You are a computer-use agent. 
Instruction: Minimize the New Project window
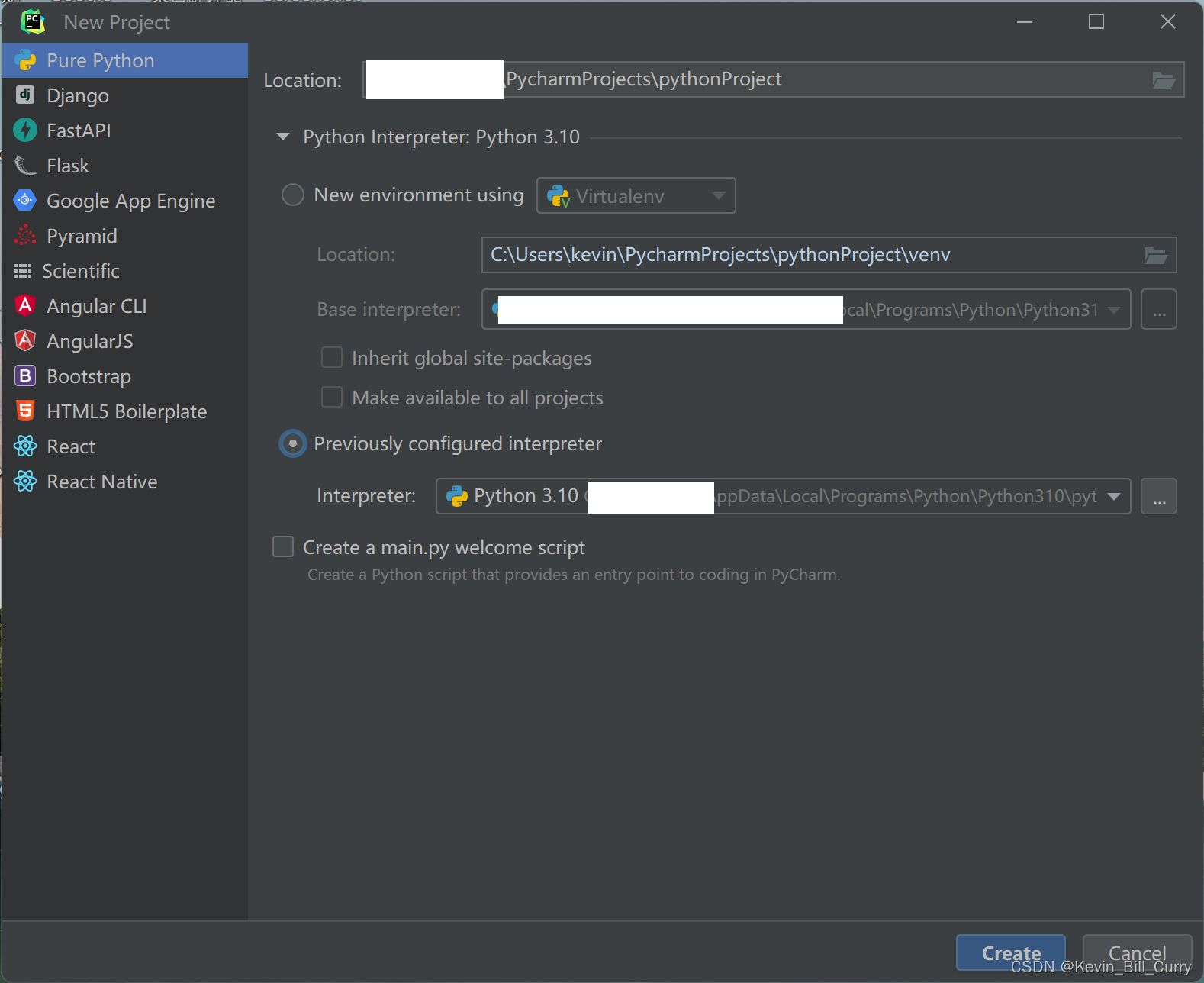pos(1025,21)
